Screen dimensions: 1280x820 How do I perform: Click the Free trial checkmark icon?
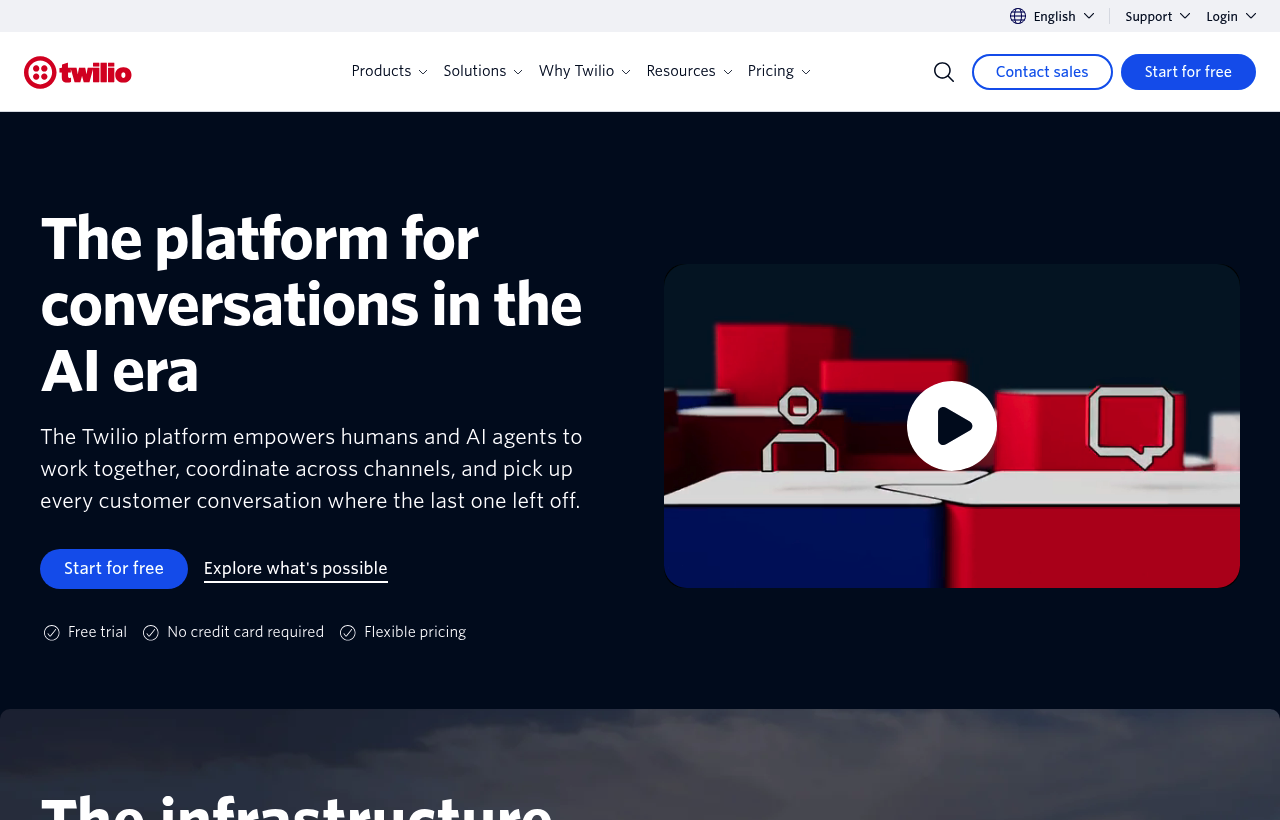(x=52, y=632)
